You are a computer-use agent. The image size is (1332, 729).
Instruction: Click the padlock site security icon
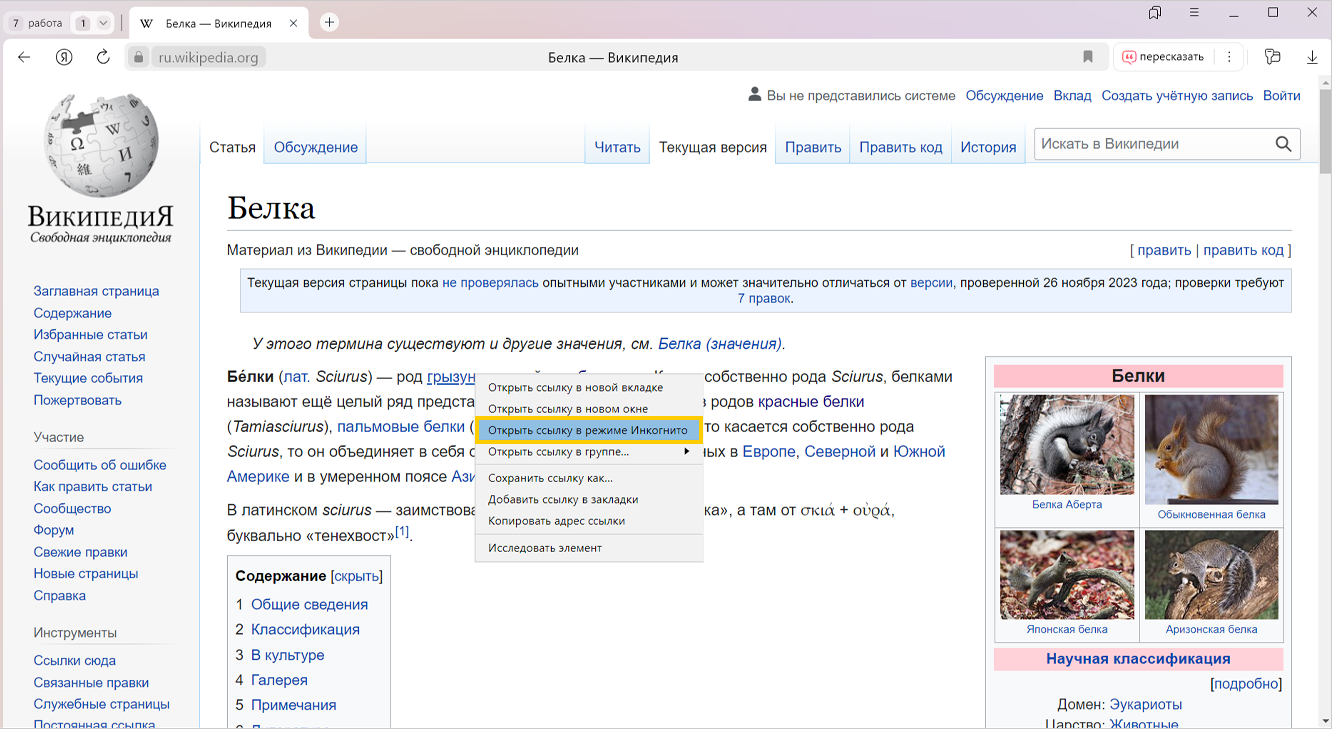(x=139, y=57)
